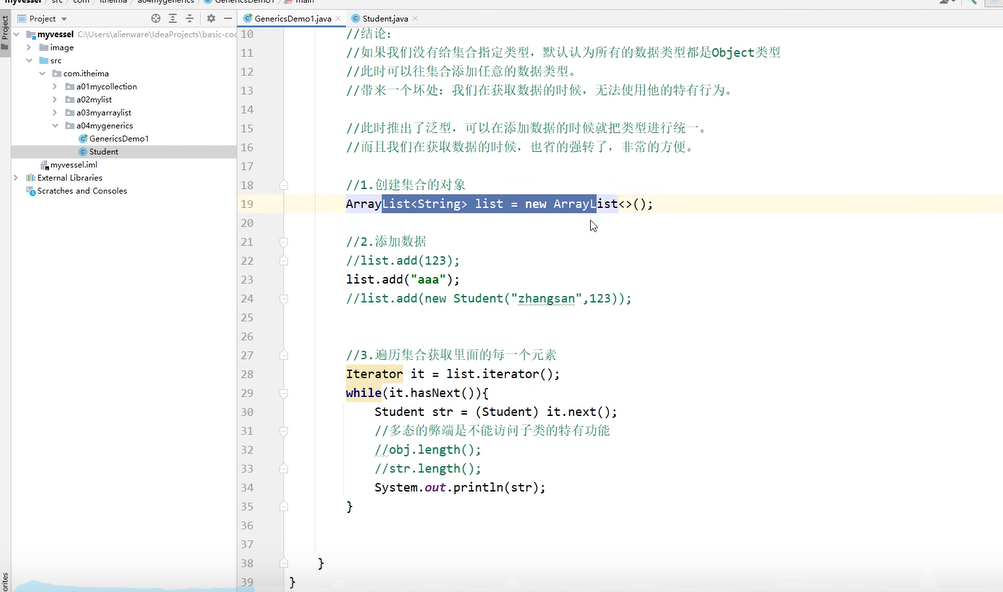Click Expand All icon in Project toolbar
Viewport: 1003px width, 592px height.
[173, 18]
